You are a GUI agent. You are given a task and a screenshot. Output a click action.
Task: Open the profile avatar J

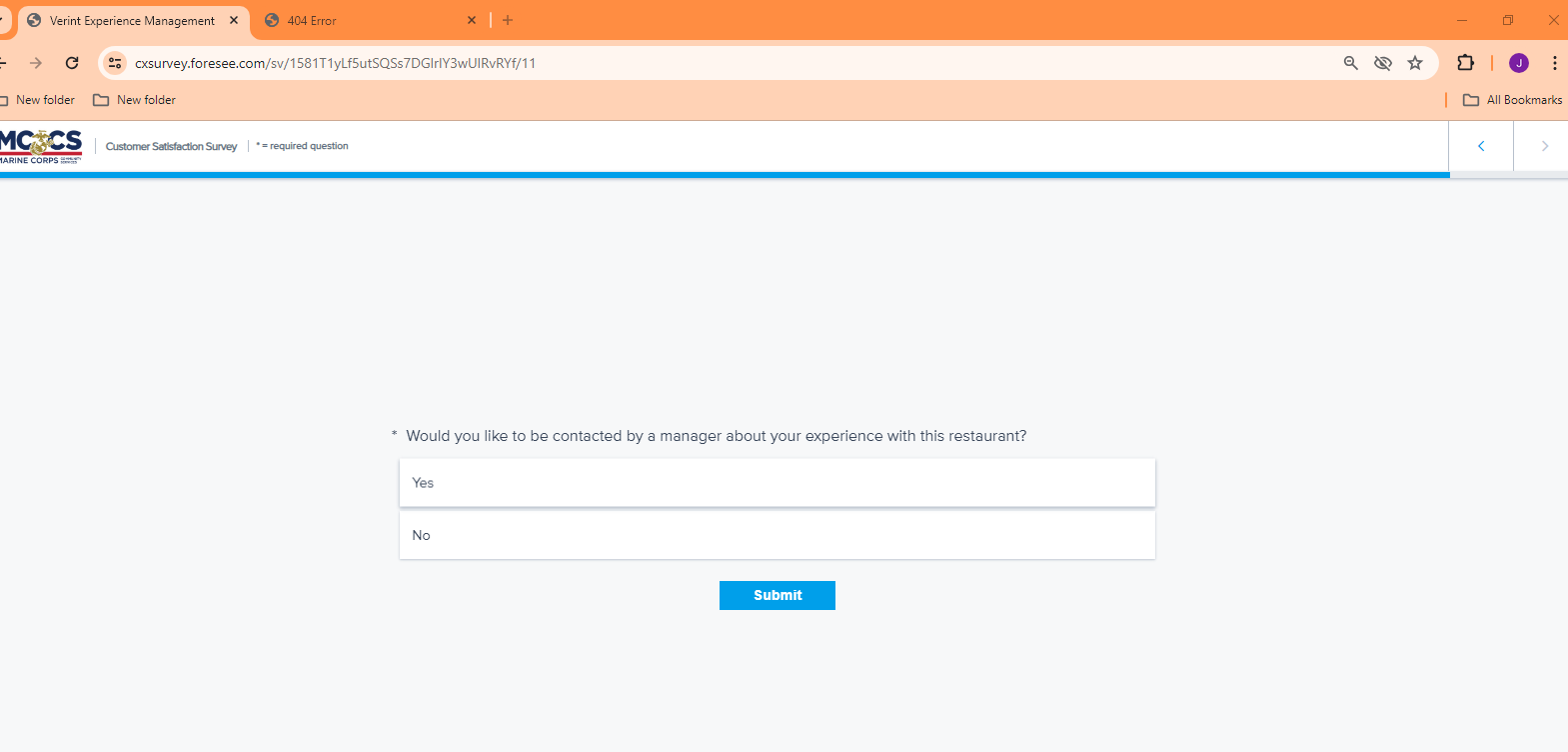coord(1518,63)
